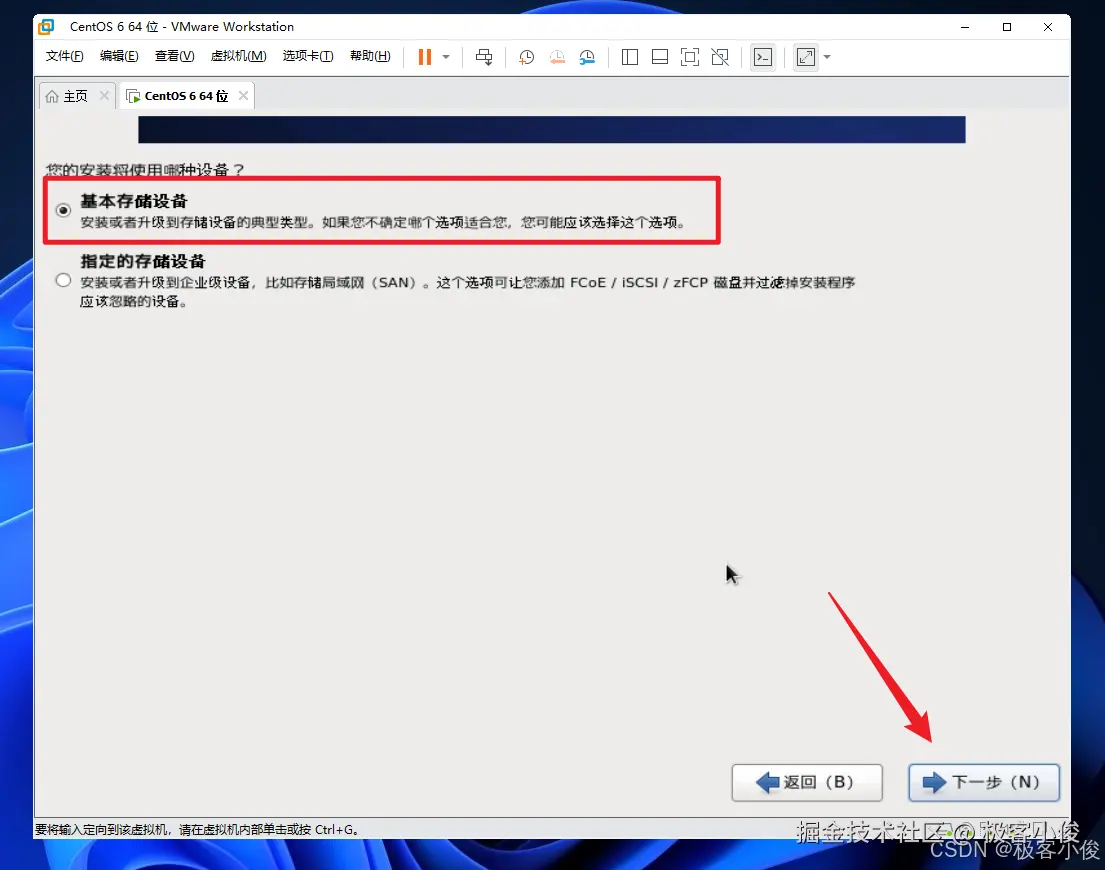Open the stretch display dropdown arrow
Image resolution: width=1105 pixels, height=870 pixels.
pos(827,57)
